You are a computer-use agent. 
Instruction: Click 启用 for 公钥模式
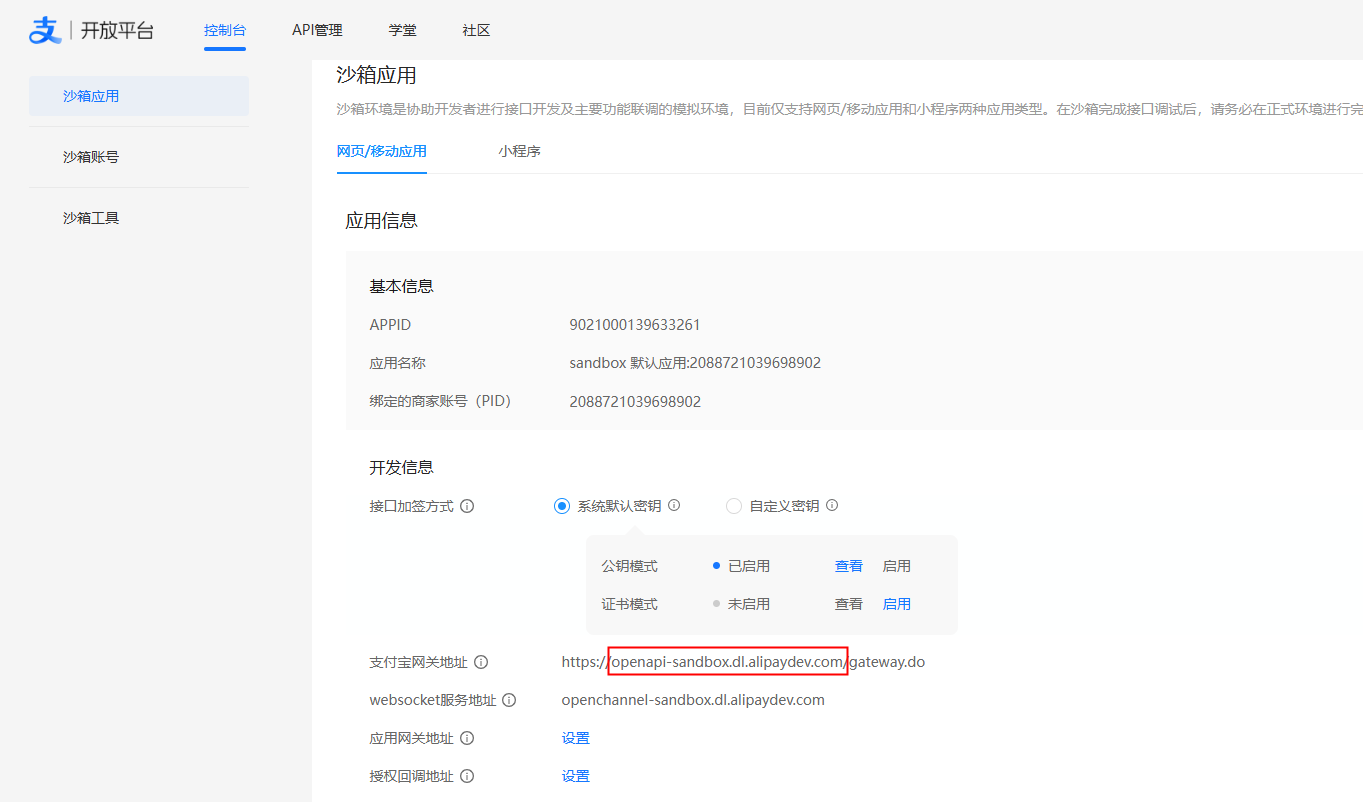[897, 566]
